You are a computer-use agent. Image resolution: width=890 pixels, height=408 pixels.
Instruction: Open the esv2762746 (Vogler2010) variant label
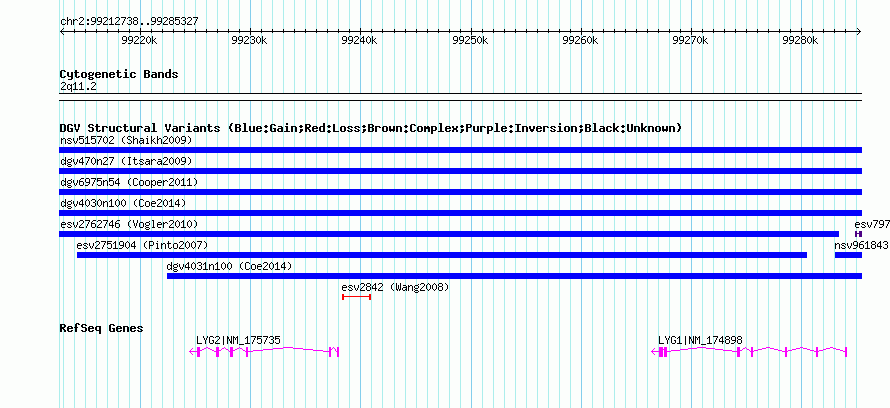tap(129, 224)
